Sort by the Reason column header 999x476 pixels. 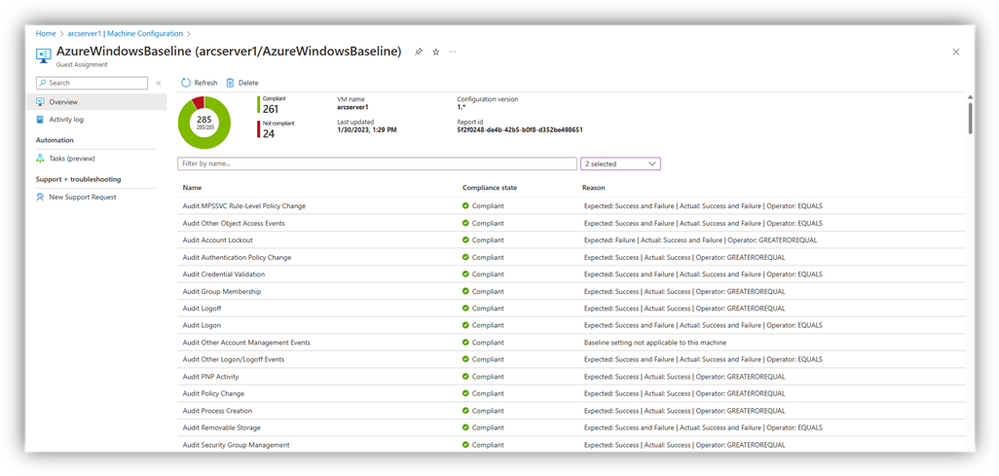point(593,188)
